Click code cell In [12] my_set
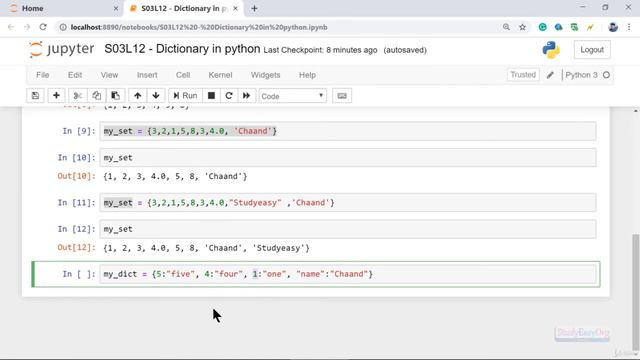 [348, 229]
